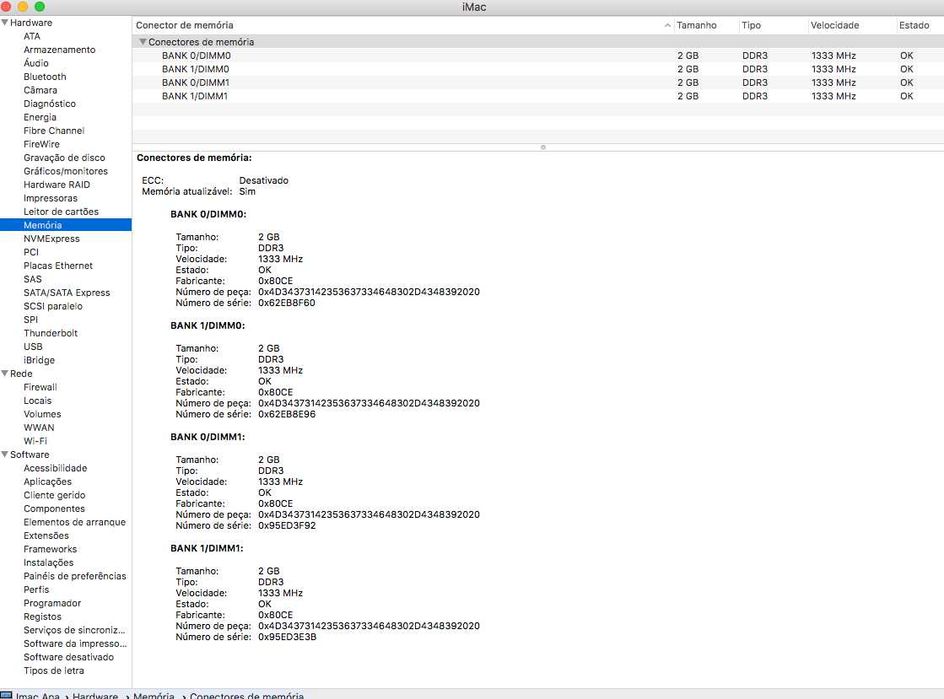The height and width of the screenshot is (699, 944).
Task: Open Bluetooth hardware info
Action: point(45,76)
